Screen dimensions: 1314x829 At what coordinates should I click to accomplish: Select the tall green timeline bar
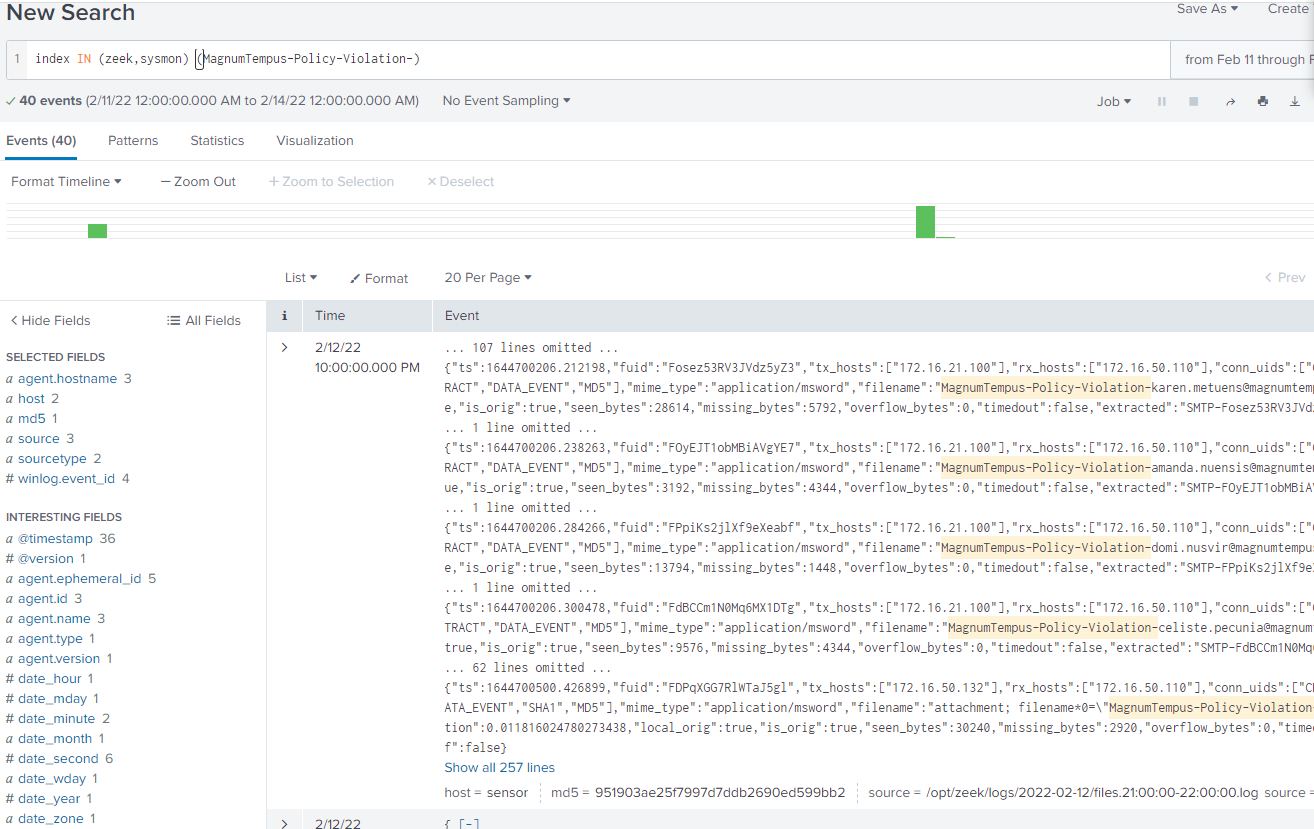925,222
